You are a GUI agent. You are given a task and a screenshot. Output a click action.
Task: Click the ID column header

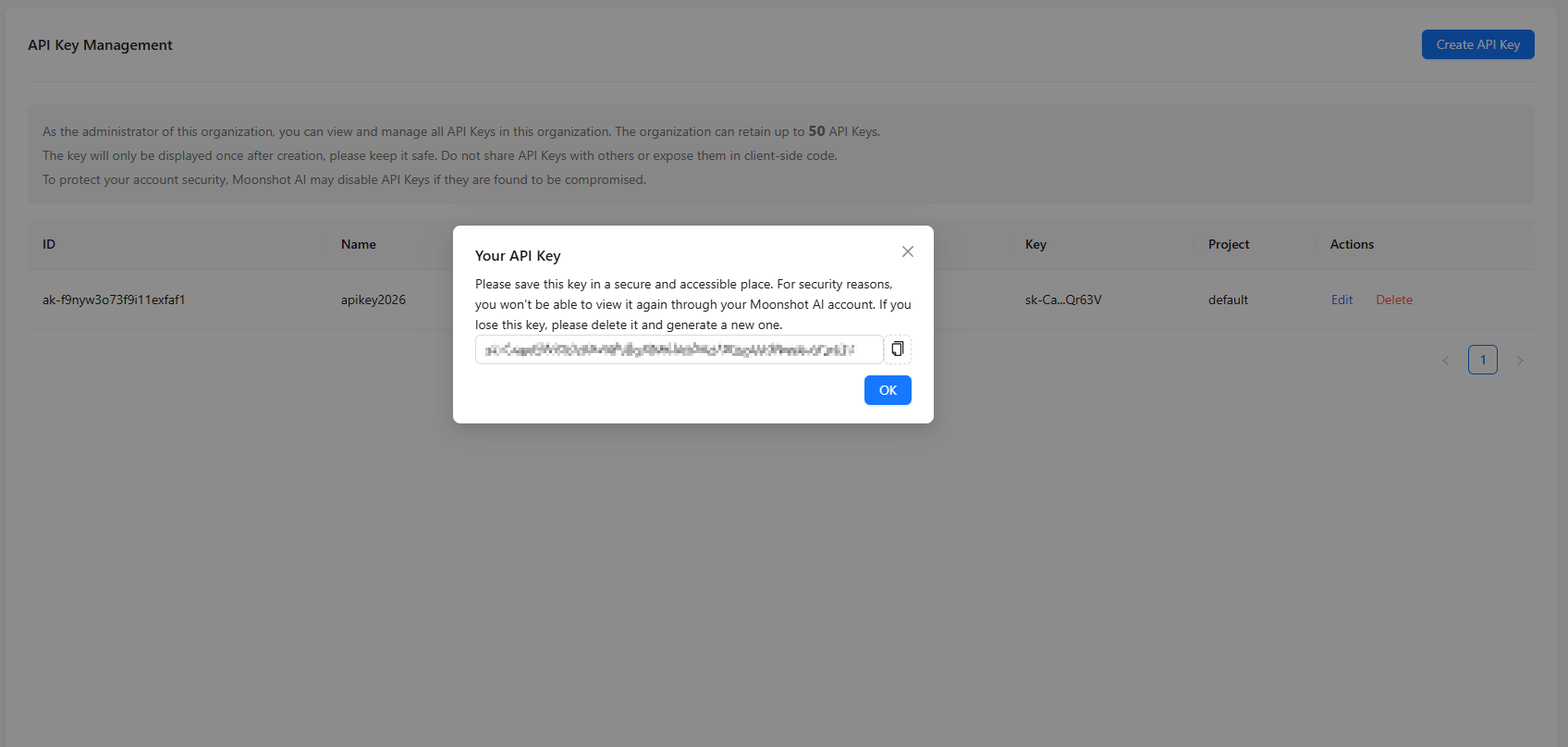pyautogui.click(x=49, y=244)
